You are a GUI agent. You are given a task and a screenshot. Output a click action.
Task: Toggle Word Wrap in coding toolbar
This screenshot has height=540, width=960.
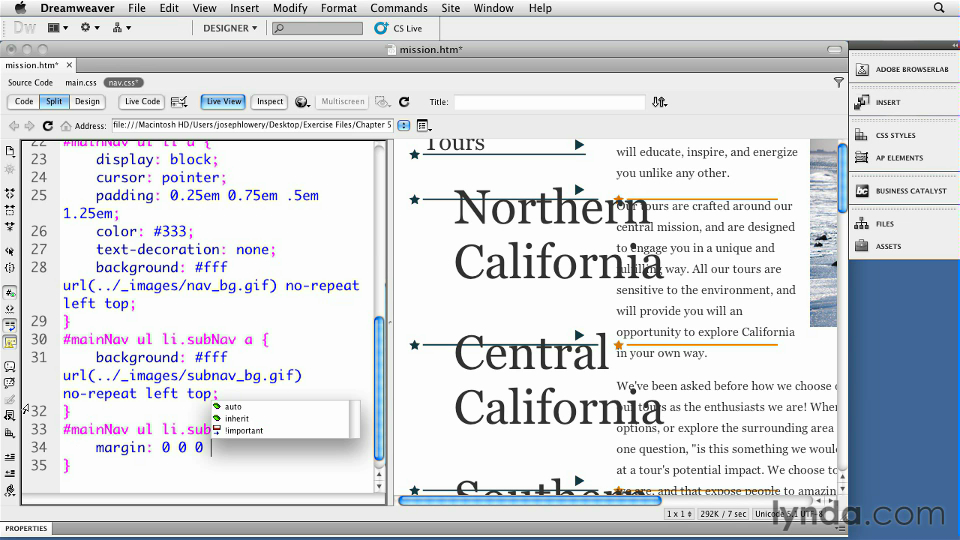point(10,325)
